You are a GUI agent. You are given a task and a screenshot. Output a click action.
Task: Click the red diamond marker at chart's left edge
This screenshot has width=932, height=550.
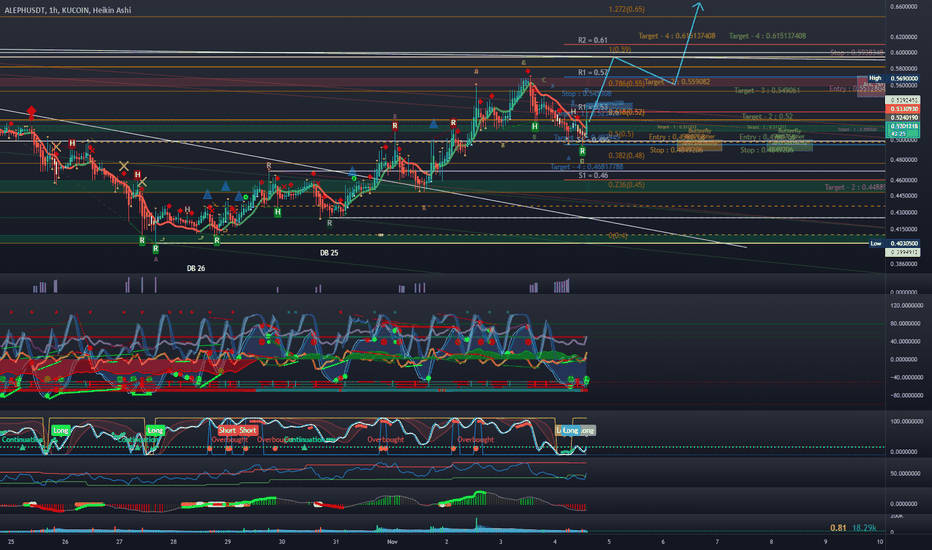click(31, 112)
